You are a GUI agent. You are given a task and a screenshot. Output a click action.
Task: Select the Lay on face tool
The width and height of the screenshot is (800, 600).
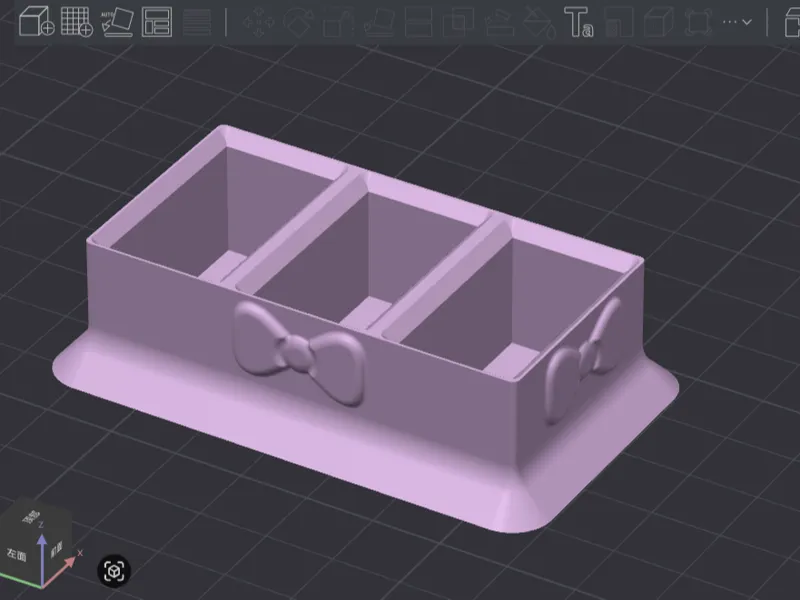pos(380,22)
